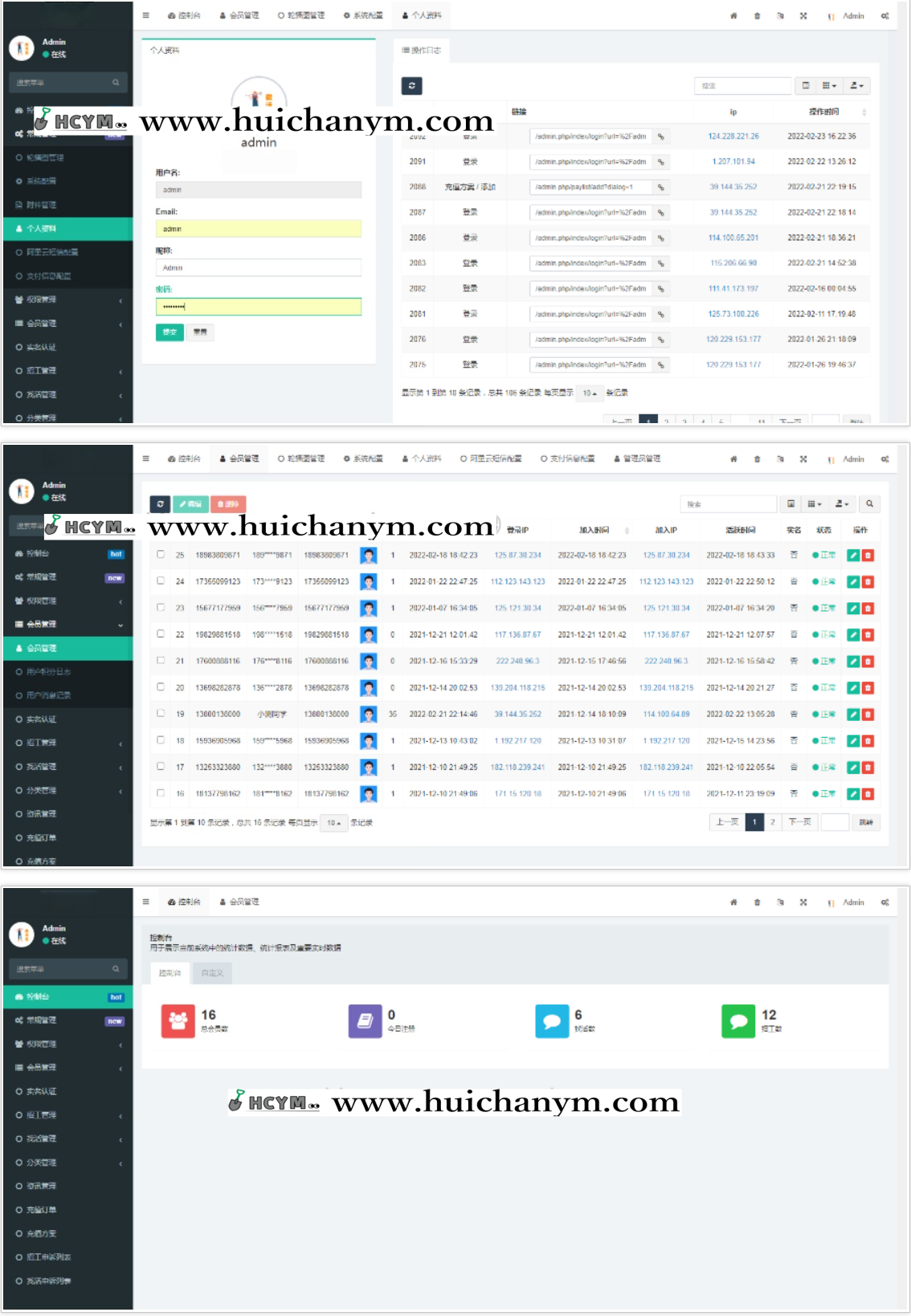Open the export dropdown in member list toolbar
911x1316 pixels.
click(841, 504)
